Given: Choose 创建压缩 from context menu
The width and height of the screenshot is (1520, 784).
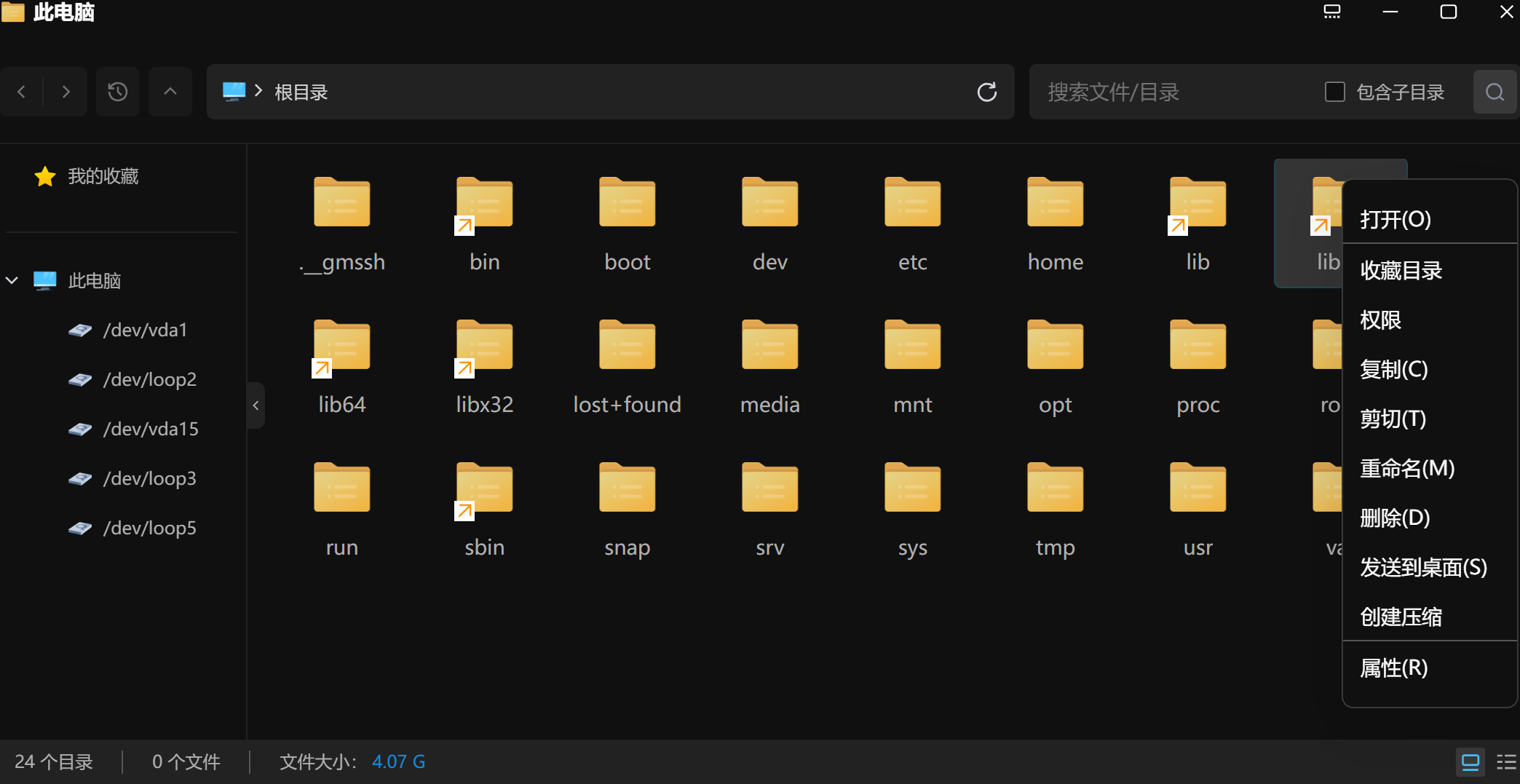Looking at the screenshot, I should (1401, 617).
